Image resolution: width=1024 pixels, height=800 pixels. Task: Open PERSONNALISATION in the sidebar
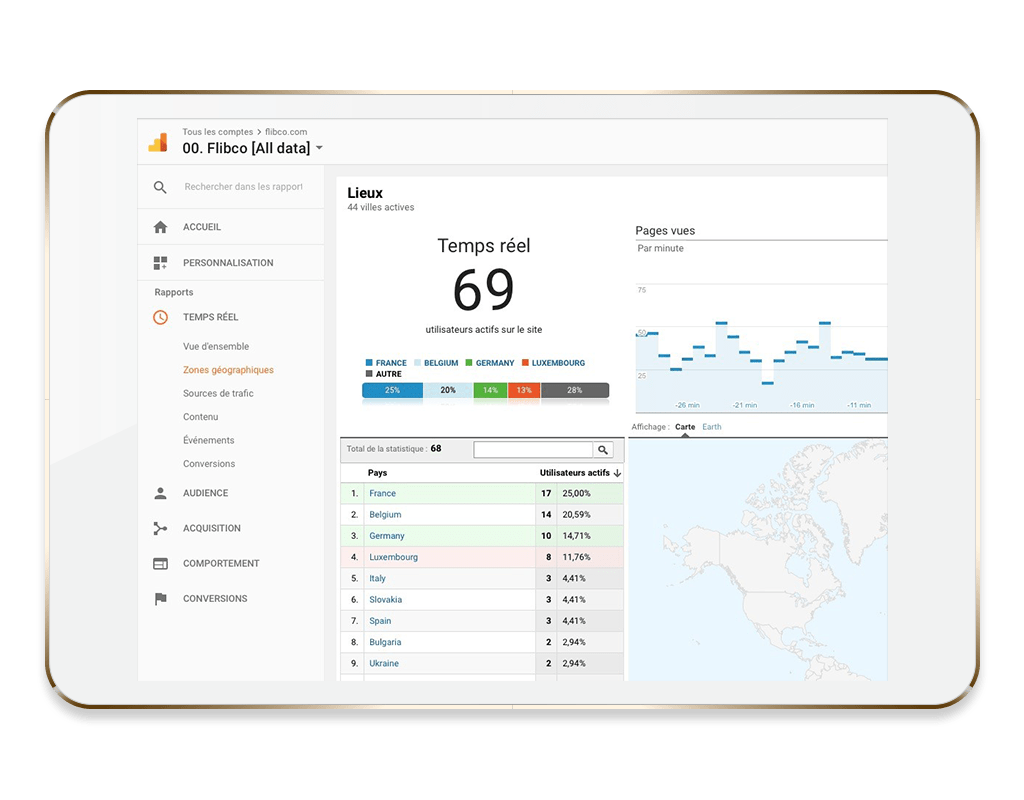228,263
